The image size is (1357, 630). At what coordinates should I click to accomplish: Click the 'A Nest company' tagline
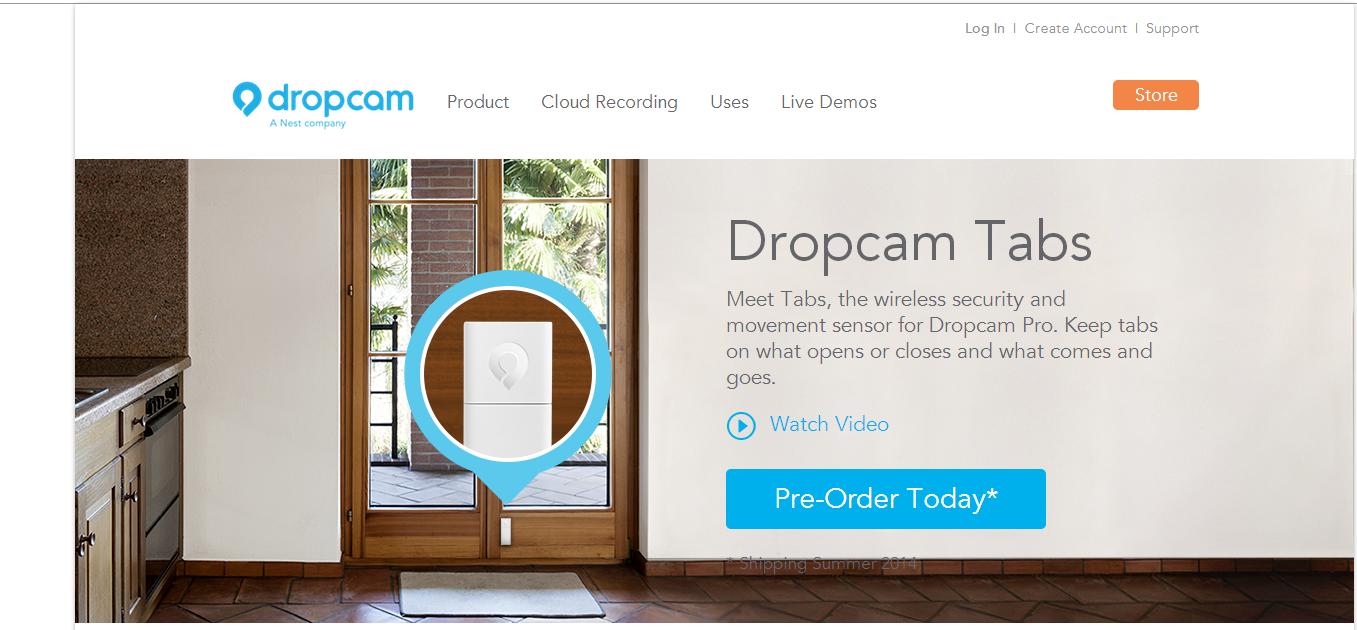click(307, 124)
